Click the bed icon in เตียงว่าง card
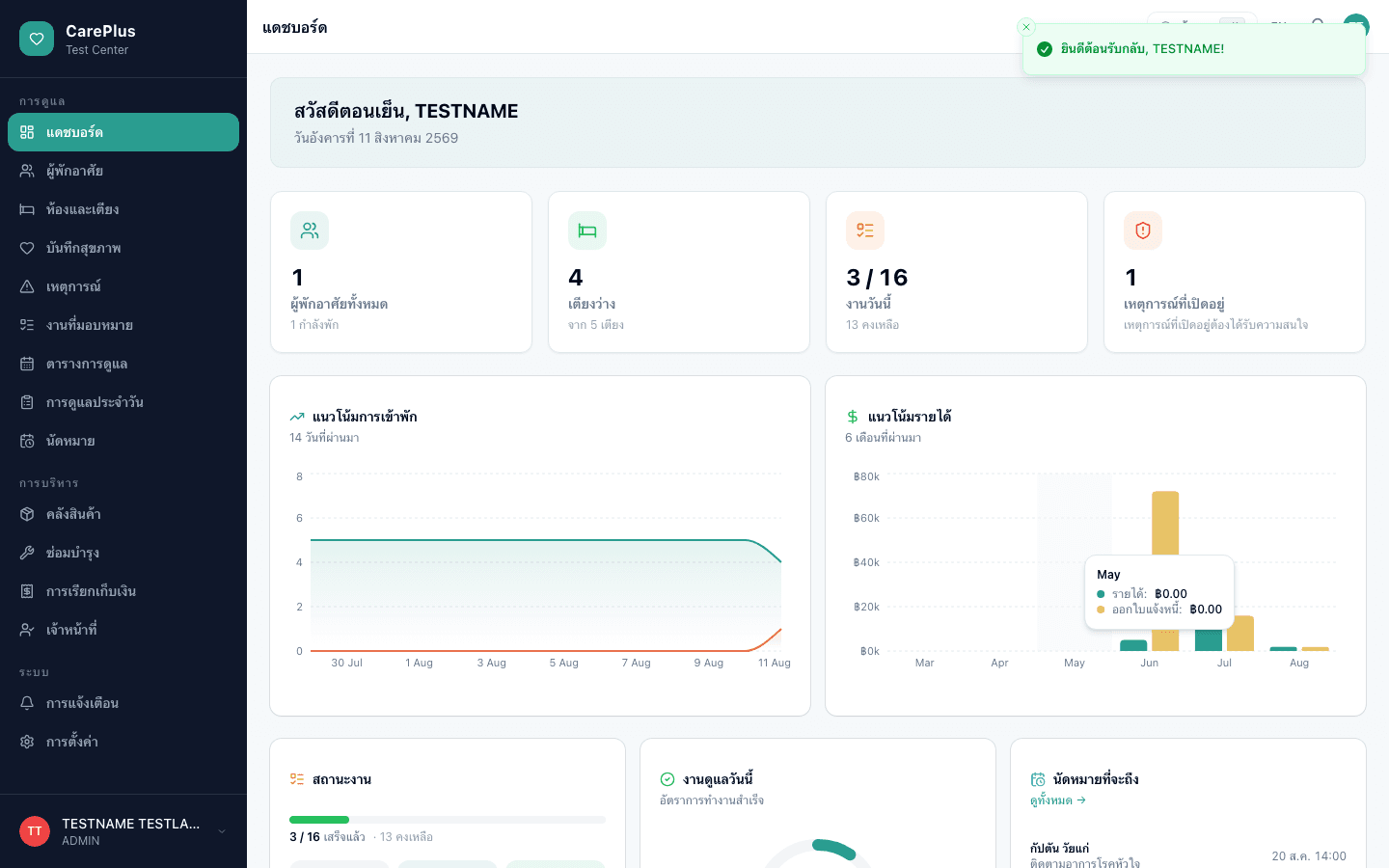The image size is (1389, 868). [x=587, y=231]
